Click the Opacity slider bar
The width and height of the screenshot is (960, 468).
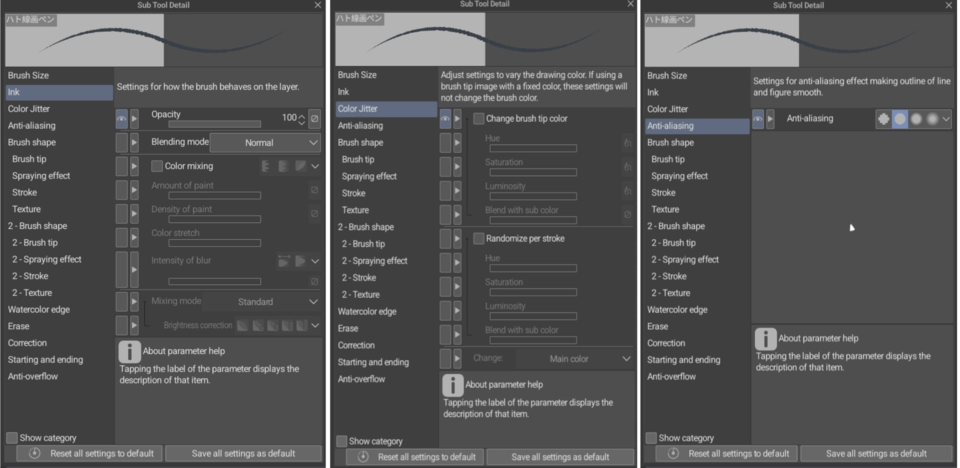tap(215, 124)
